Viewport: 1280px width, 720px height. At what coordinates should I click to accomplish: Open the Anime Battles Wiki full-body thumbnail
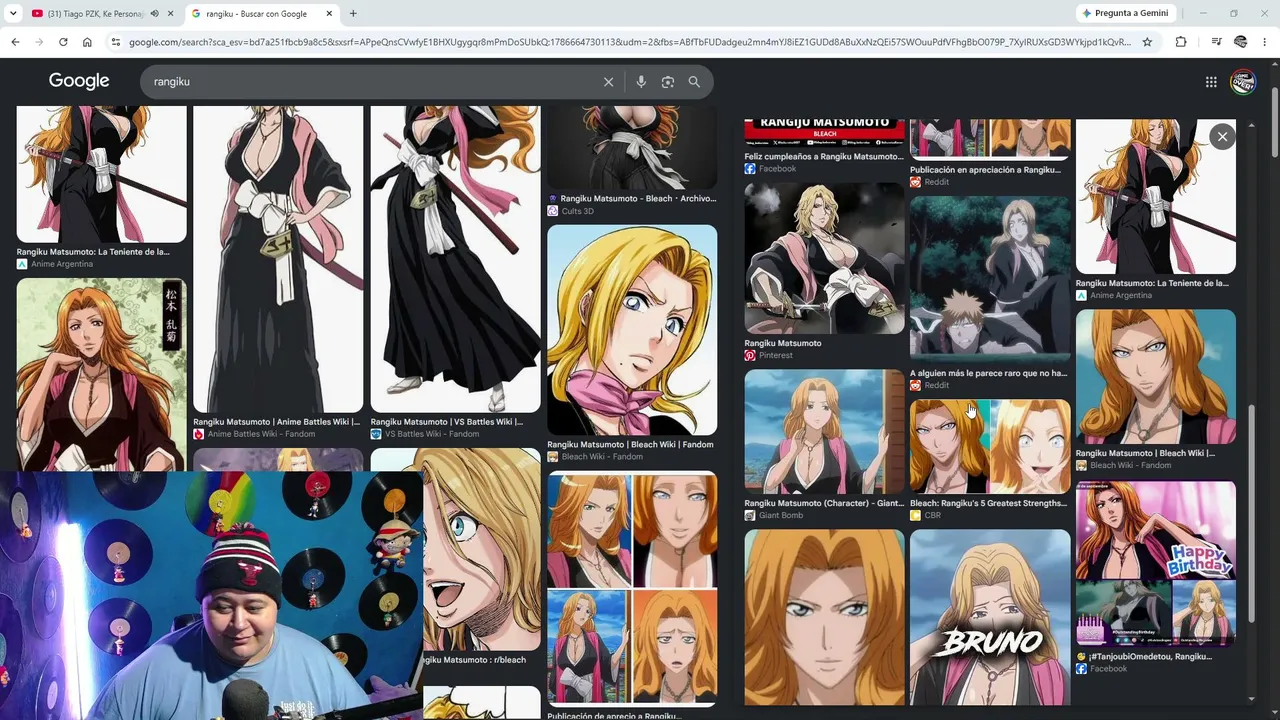click(x=278, y=259)
